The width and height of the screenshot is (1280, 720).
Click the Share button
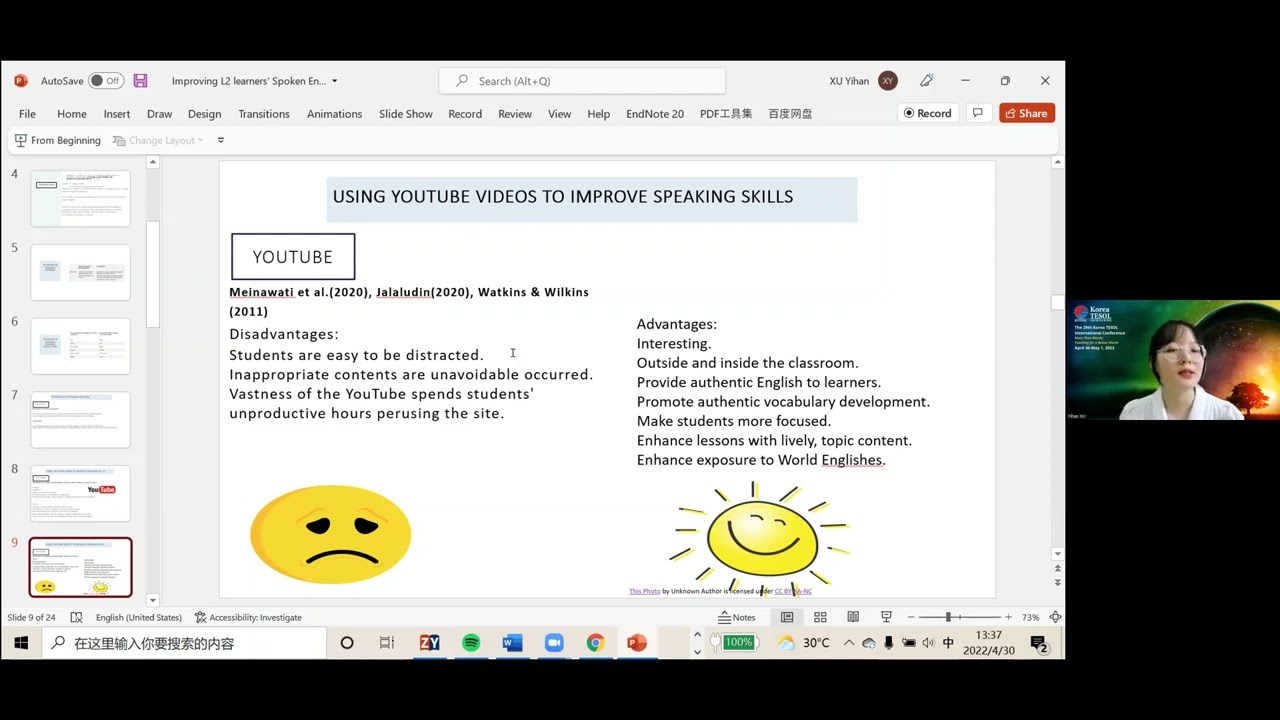tap(1027, 113)
